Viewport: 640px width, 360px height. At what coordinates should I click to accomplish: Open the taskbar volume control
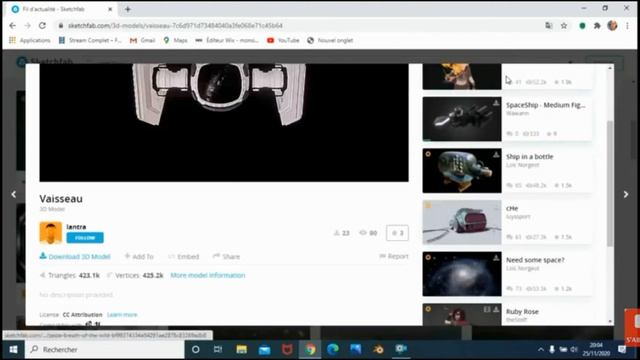coord(573,349)
